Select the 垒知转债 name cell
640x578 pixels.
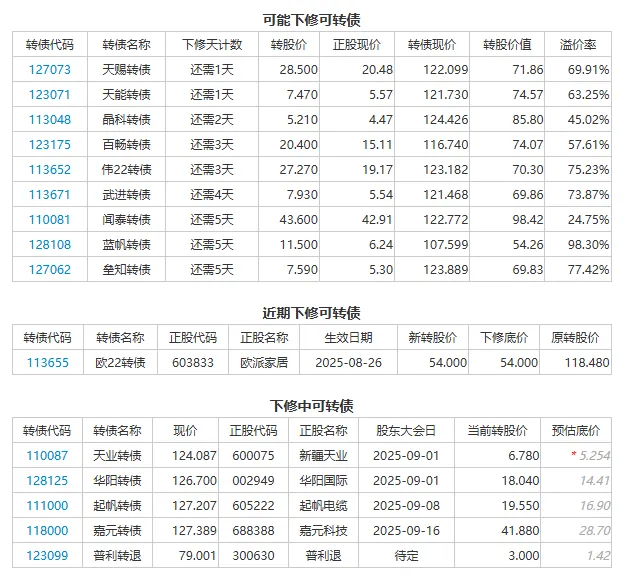click(127, 269)
